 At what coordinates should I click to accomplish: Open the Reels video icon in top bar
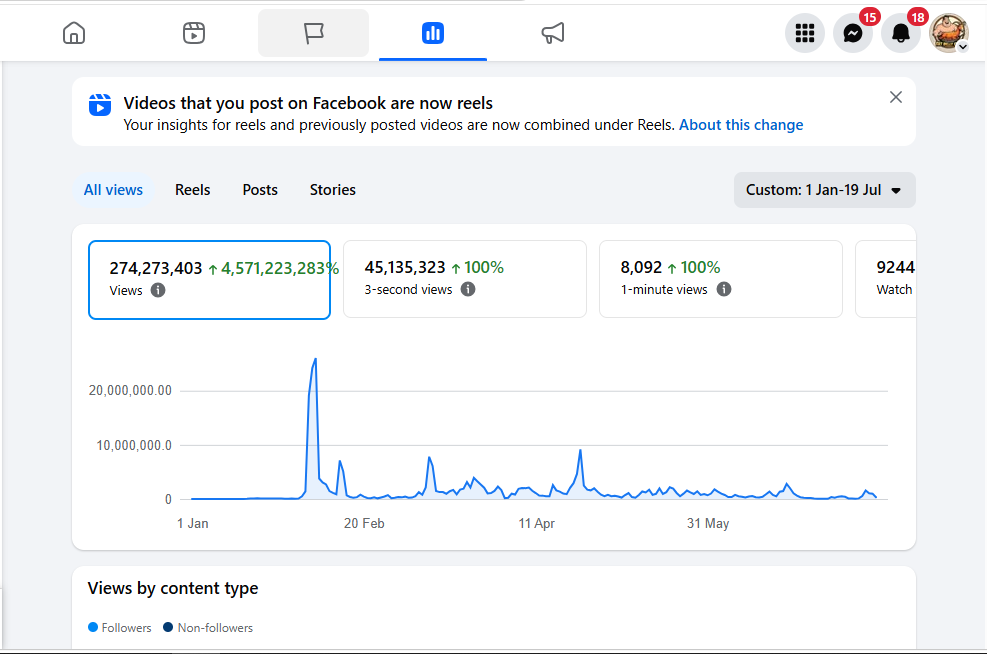(x=194, y=33)
